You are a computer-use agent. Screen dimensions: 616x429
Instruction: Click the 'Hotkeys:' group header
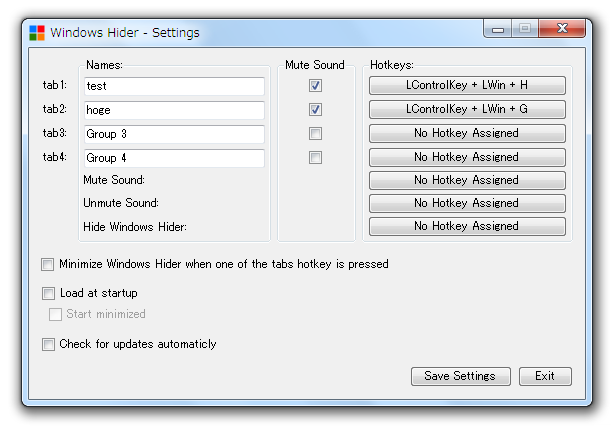(x=392, y=65)
